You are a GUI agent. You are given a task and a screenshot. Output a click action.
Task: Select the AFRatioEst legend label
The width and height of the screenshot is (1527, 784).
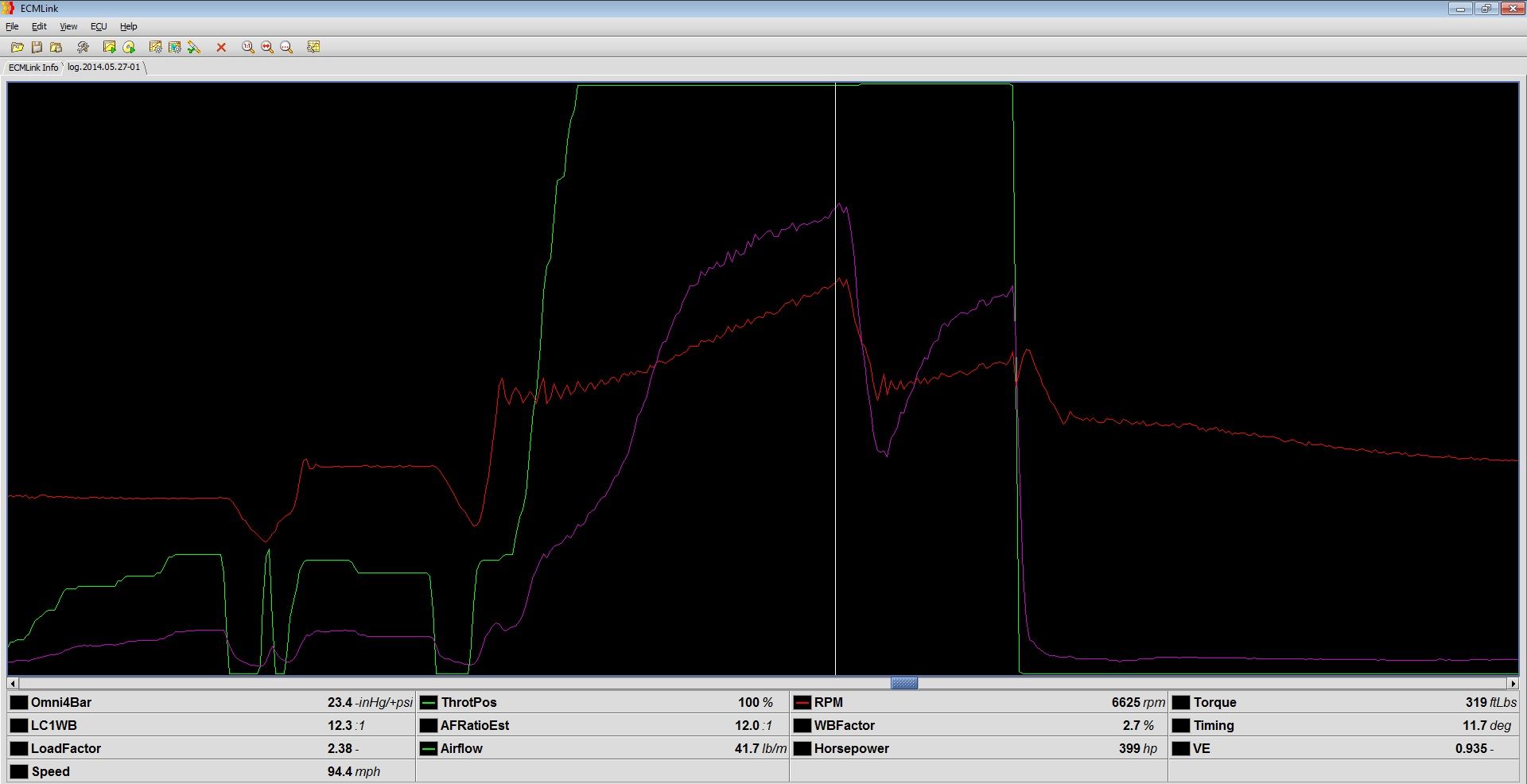pyautogui.click(x=475, y=725)
